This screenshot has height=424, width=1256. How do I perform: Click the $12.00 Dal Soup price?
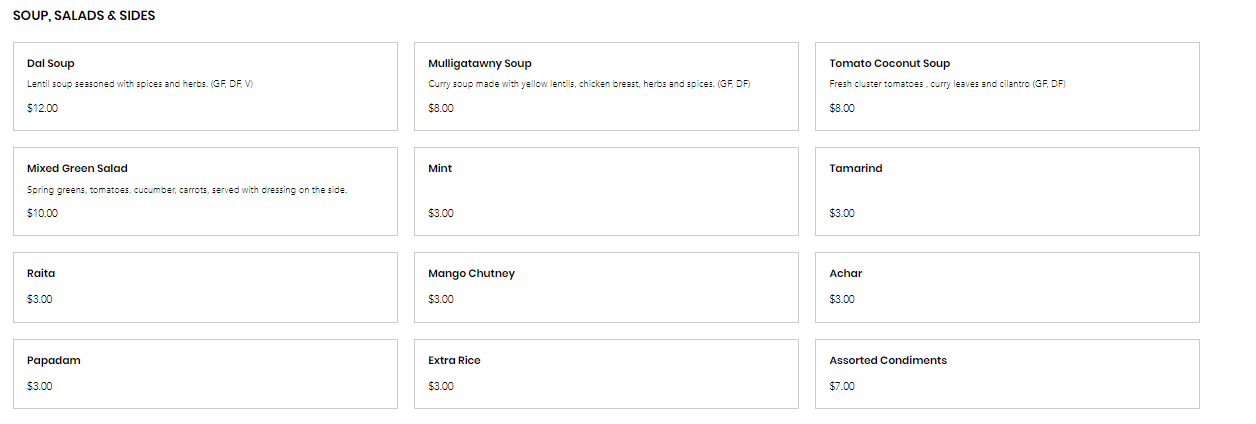(x=42, y=108)
